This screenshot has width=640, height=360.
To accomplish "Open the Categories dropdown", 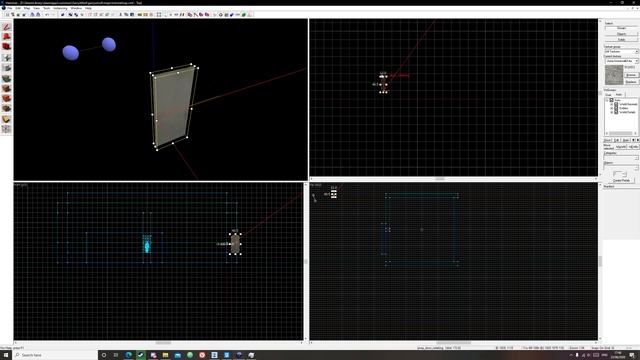I will pos(621,158).
